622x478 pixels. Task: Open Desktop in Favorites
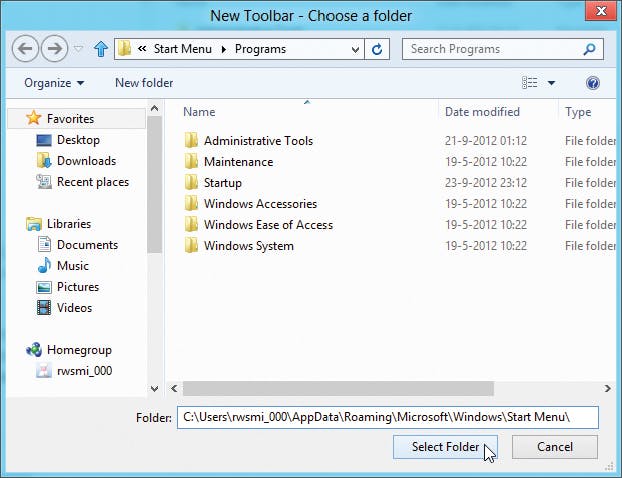point(78,140)
